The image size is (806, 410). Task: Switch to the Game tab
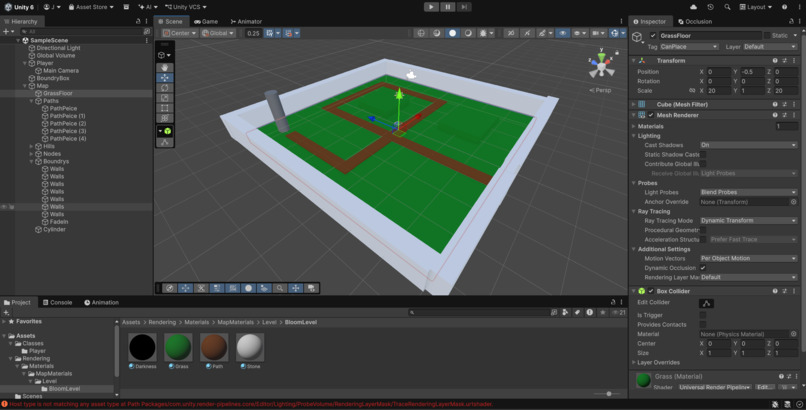(x=206, y=22)
